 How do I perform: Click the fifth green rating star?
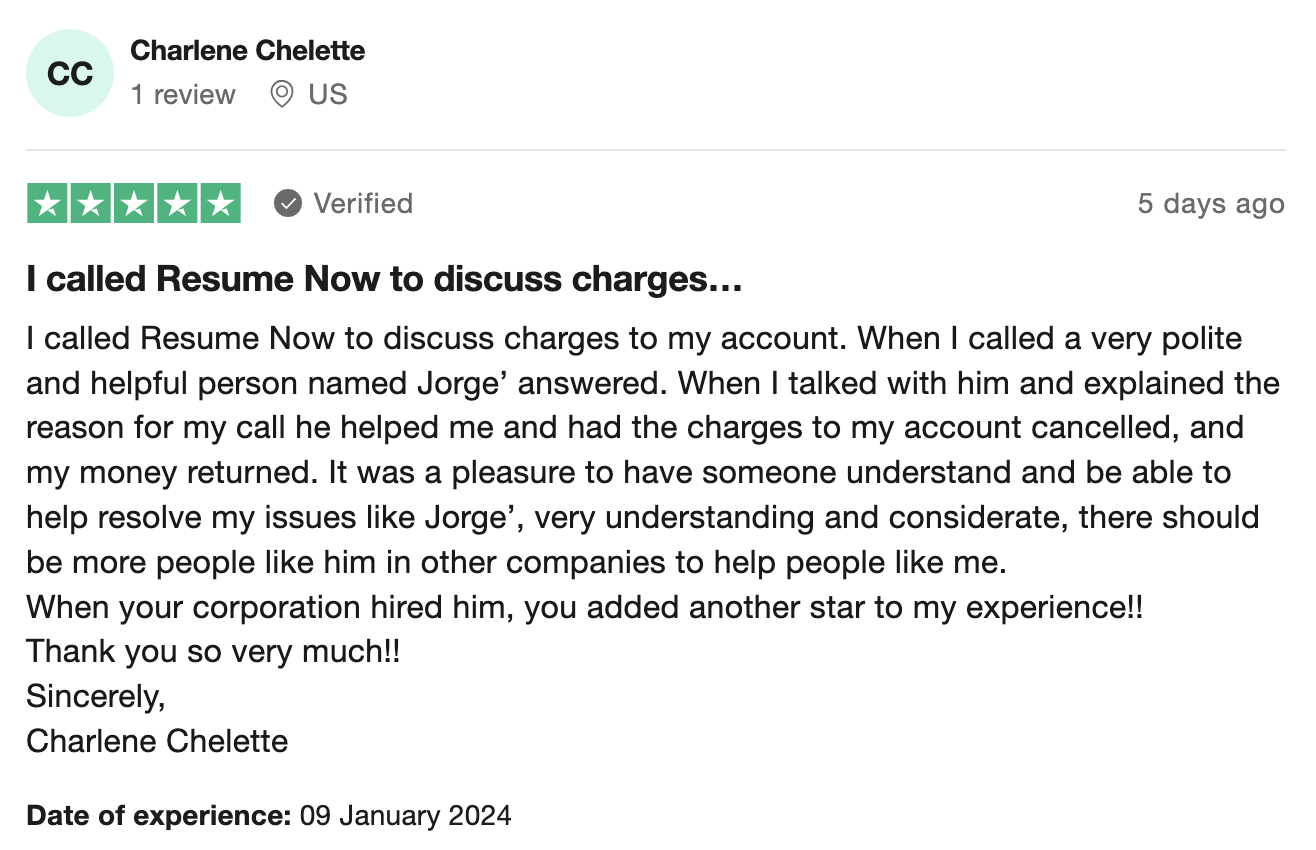click(x=220, y=204)
